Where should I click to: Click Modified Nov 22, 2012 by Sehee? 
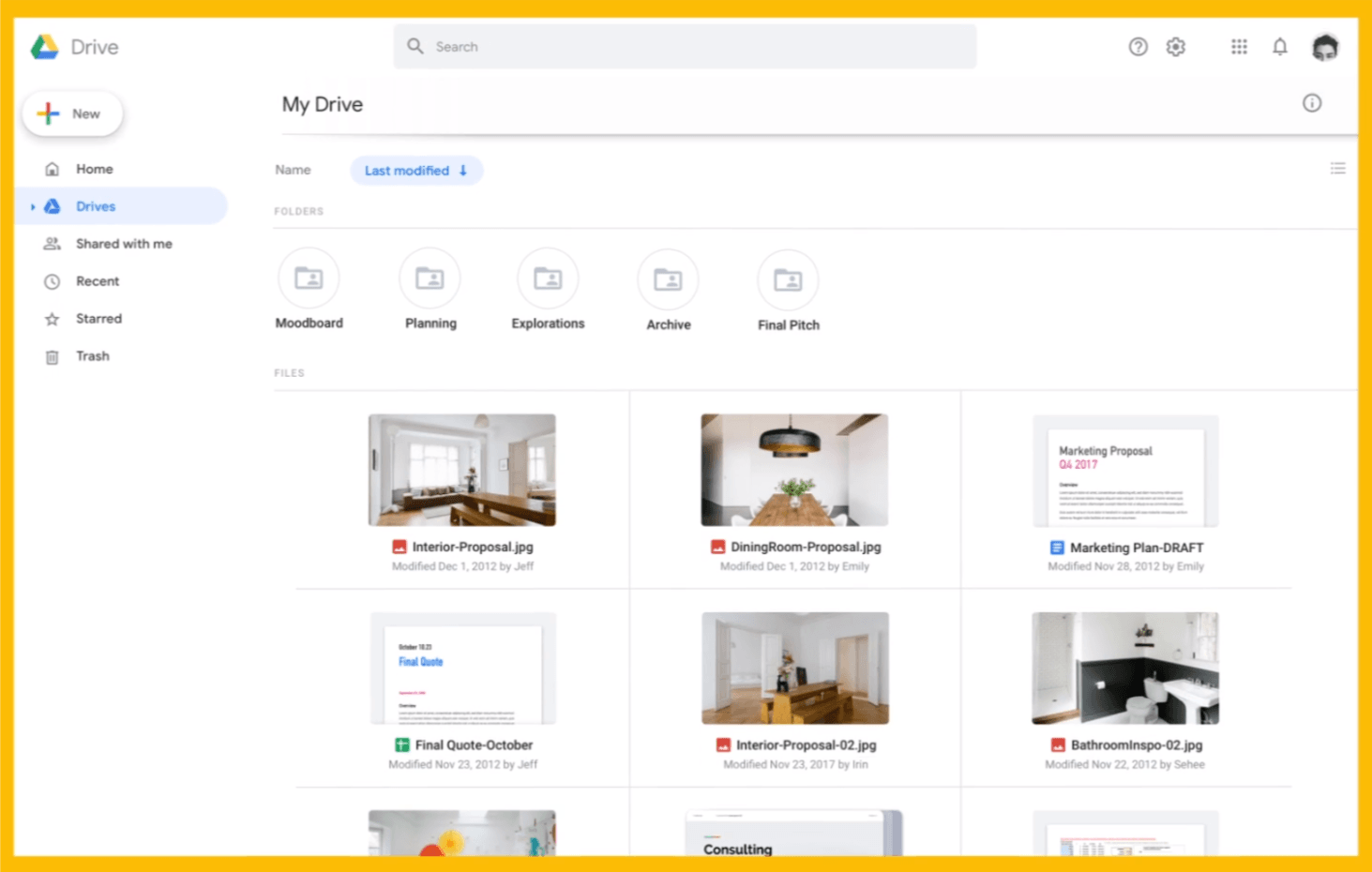[x=1124, y=764]
